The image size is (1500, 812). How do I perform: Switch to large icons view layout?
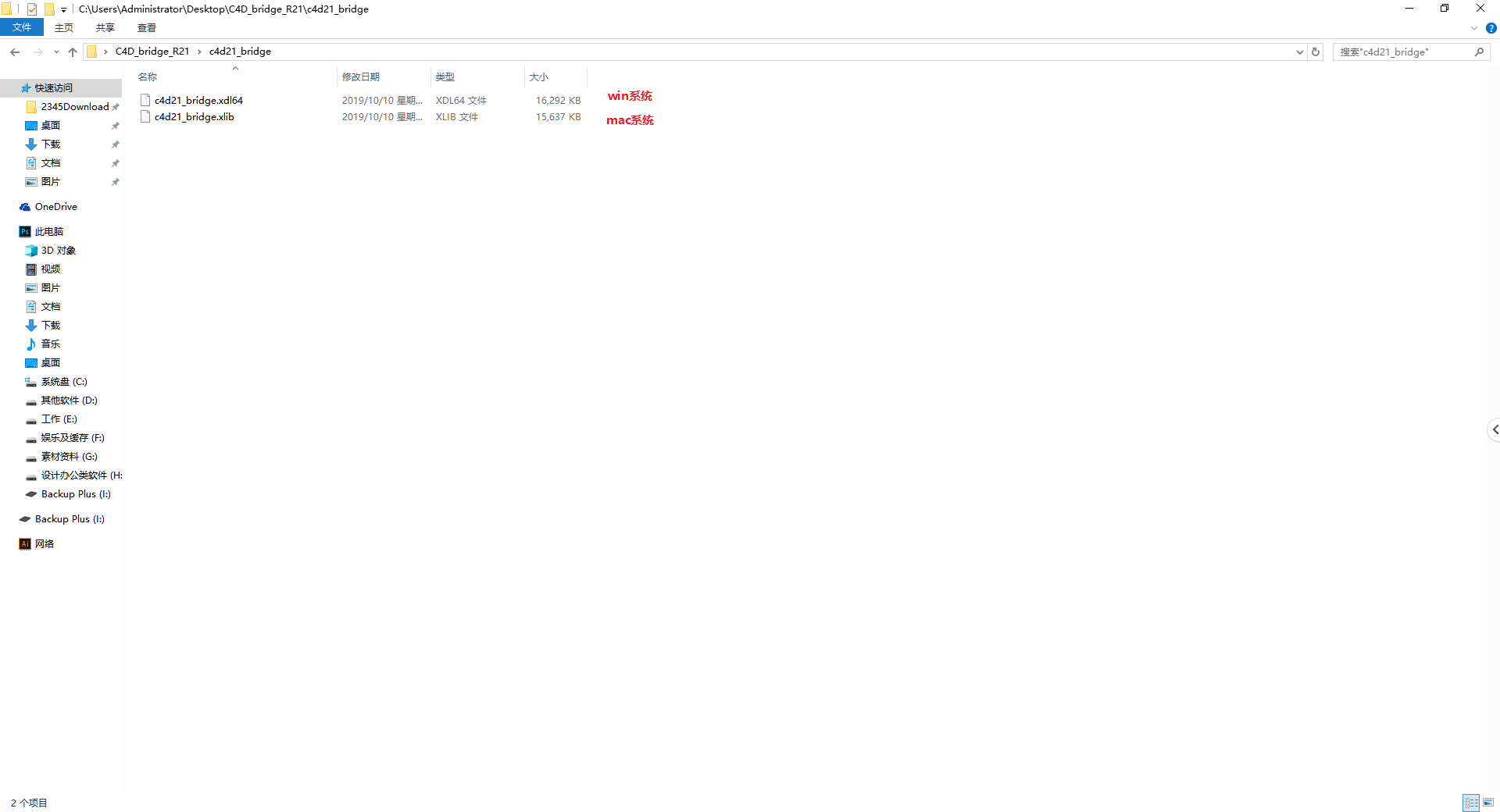[1488, 803]
